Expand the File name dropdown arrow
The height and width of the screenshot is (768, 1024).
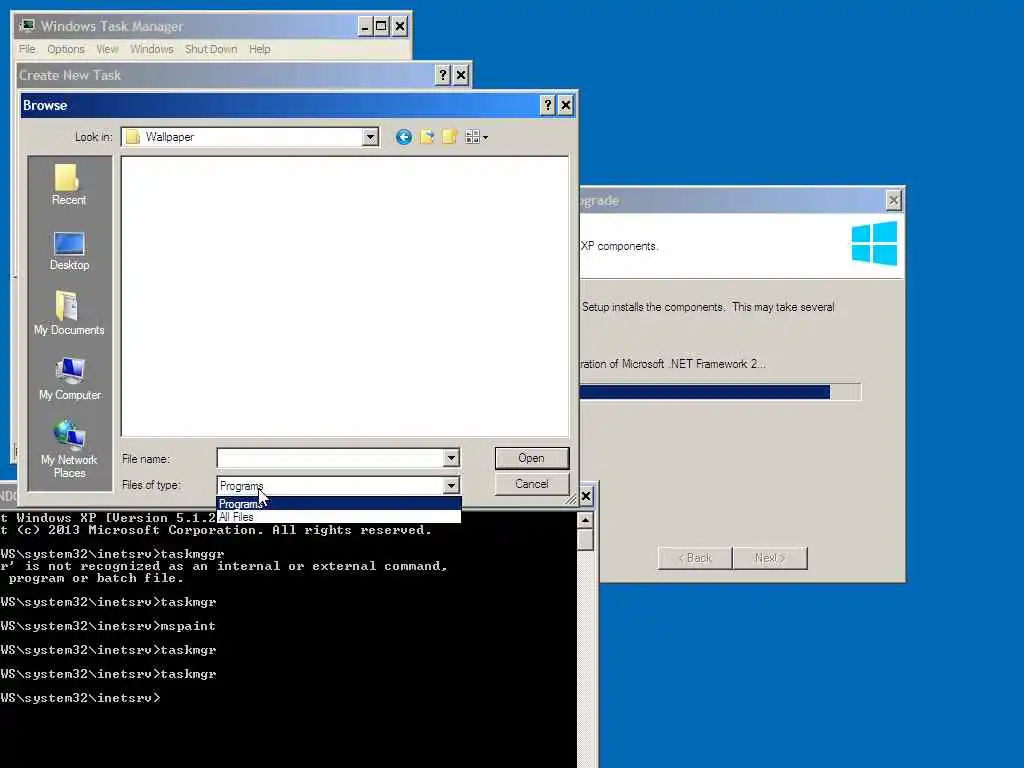coord(451,458)
